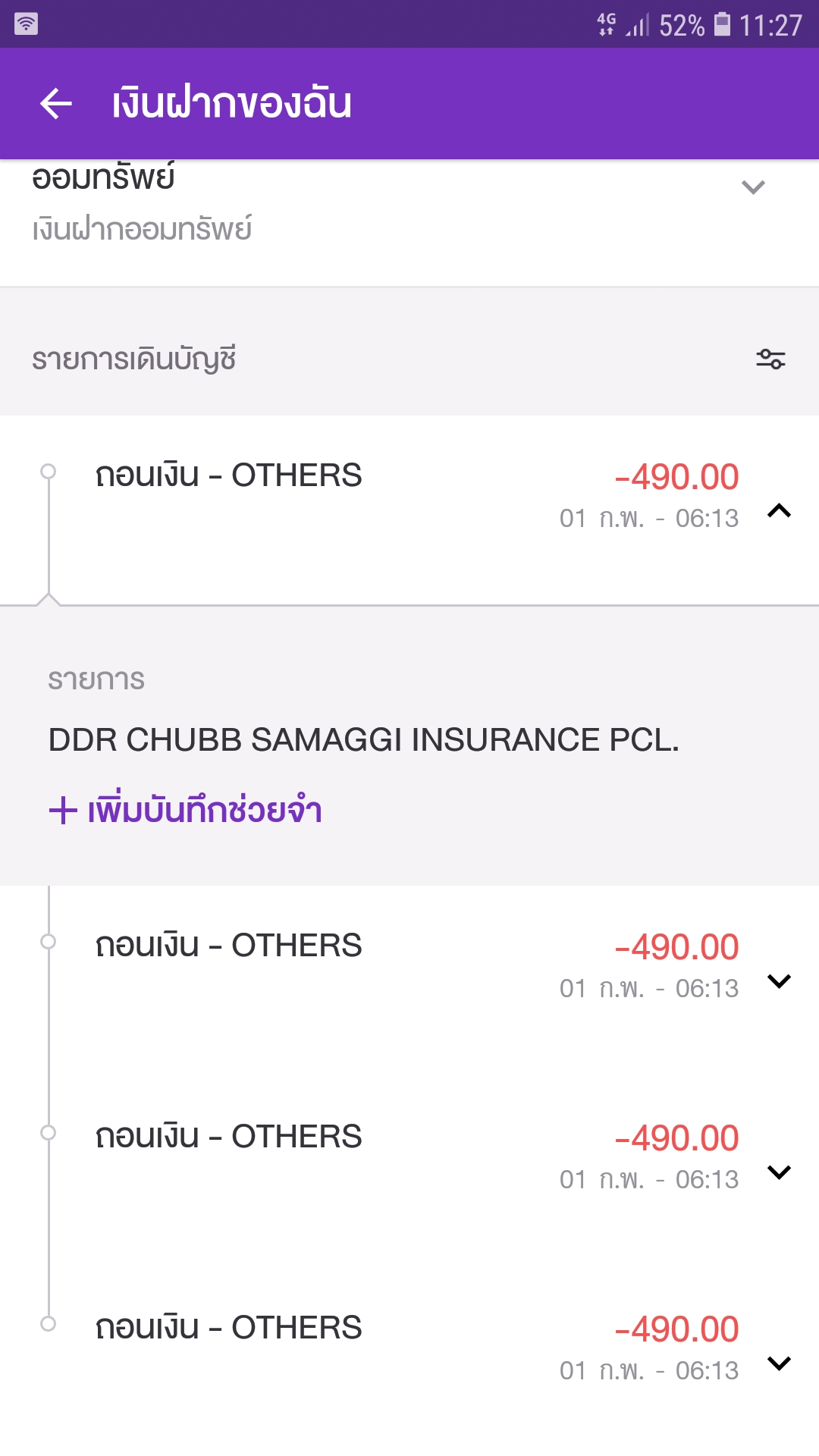
Task: Collapse the expanded first transaction details
Action: tap(779, 511)
